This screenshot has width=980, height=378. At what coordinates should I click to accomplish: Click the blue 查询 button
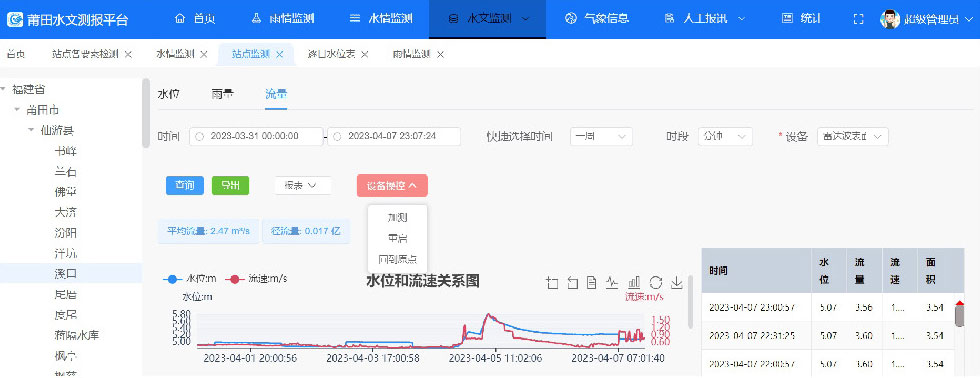tap(184, 185)
